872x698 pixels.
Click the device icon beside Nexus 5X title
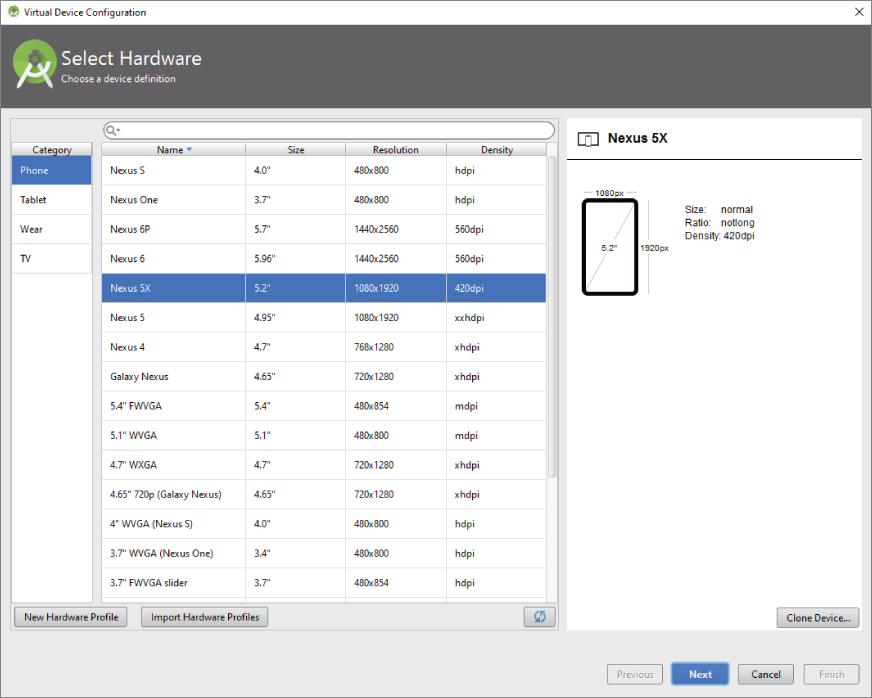click(589, 139)
